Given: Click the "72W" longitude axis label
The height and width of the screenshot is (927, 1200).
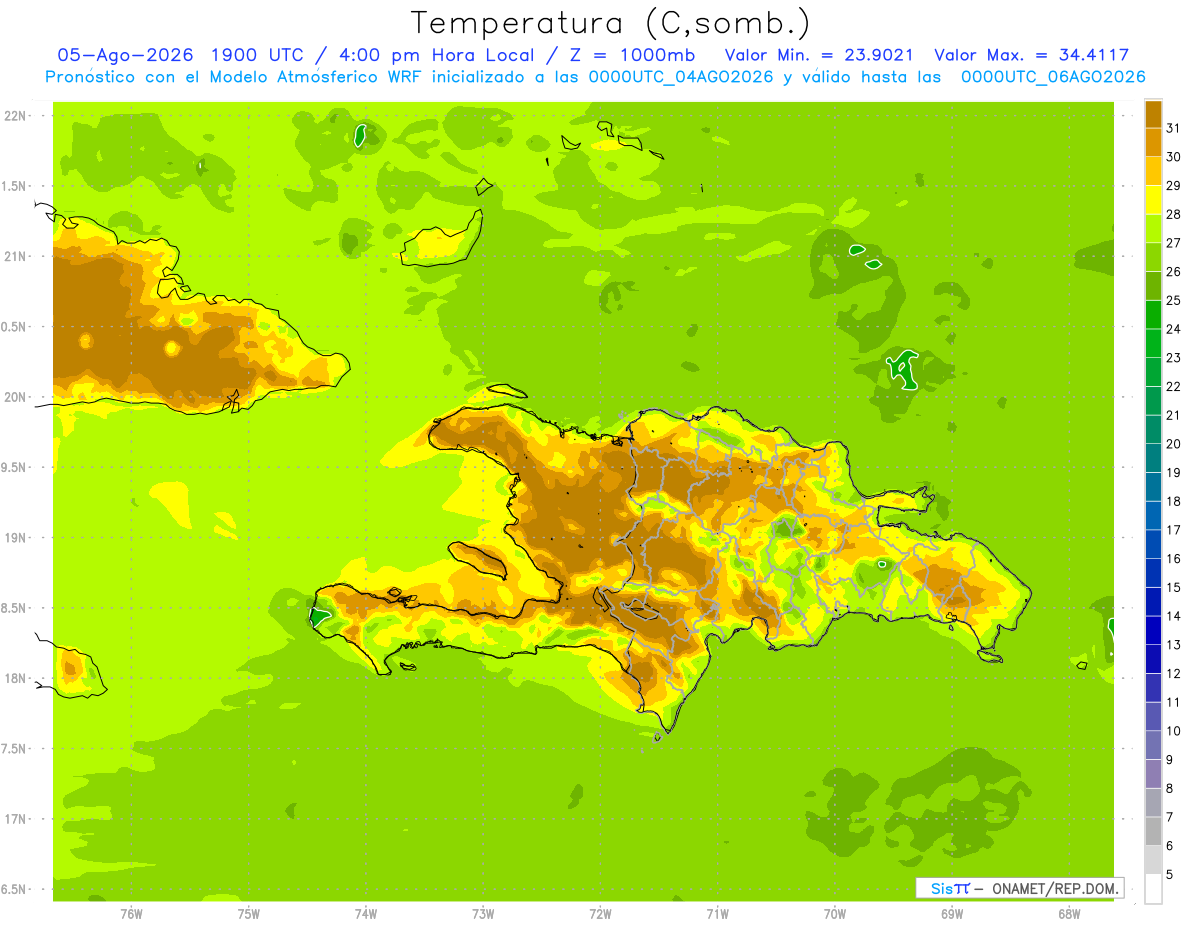Looking at the screenshot, I should (x=600, y=914).
